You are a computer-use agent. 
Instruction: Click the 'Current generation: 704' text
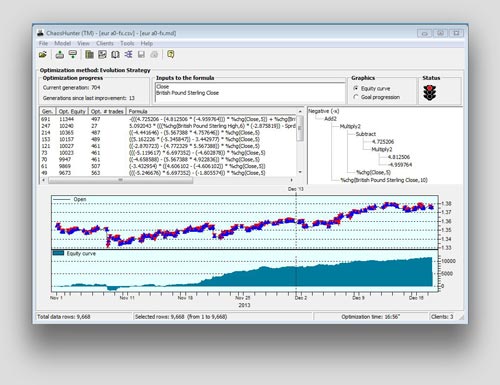[72, 87]
